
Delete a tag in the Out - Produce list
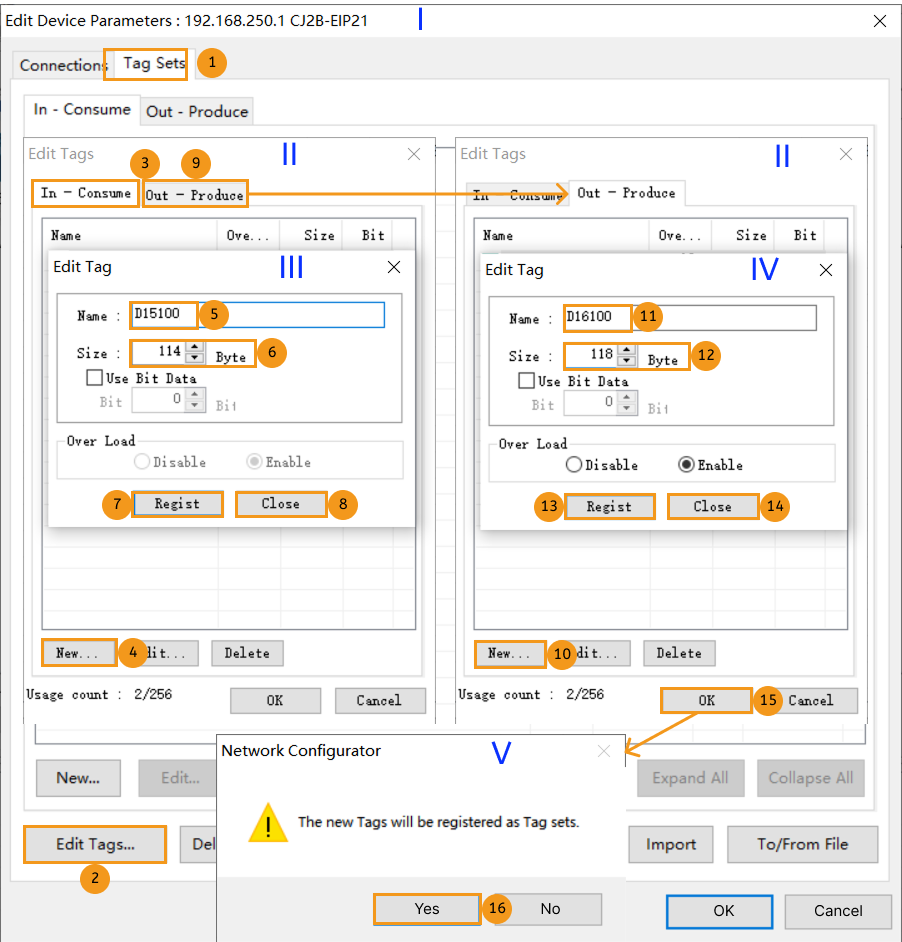pos(679,653)
